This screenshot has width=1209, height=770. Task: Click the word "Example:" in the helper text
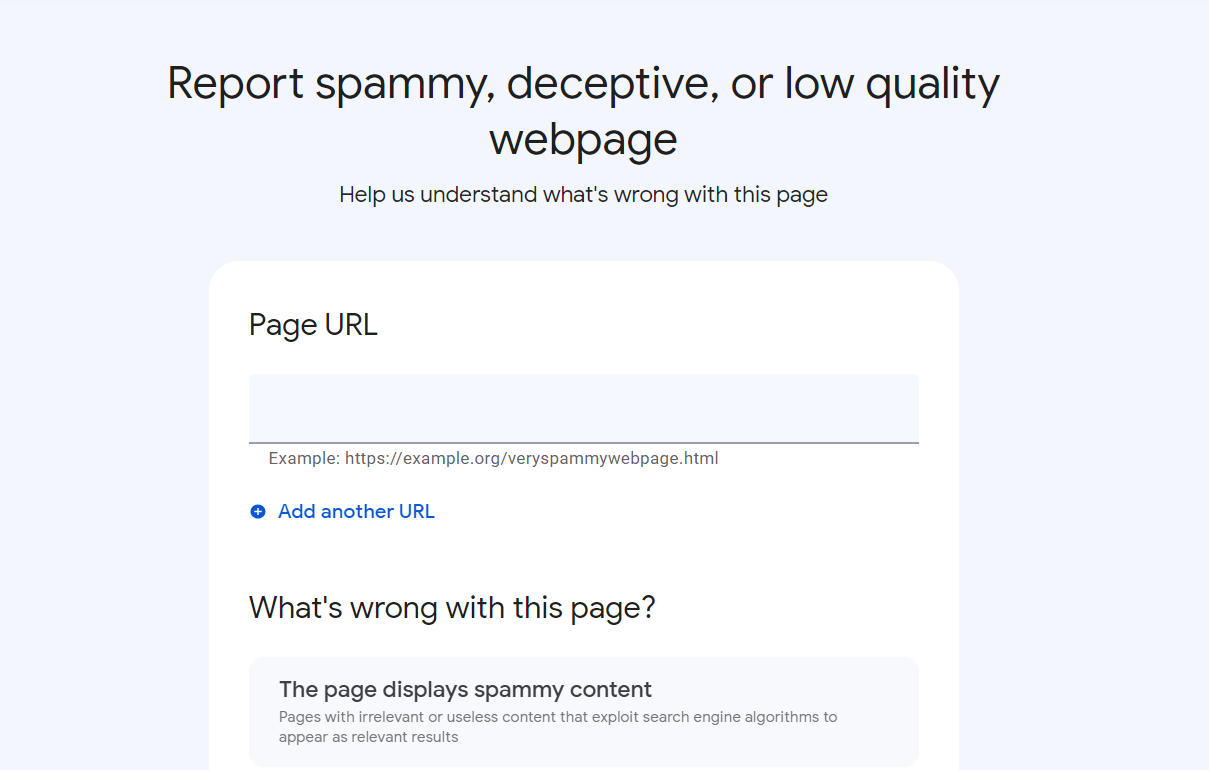(304, 459)
